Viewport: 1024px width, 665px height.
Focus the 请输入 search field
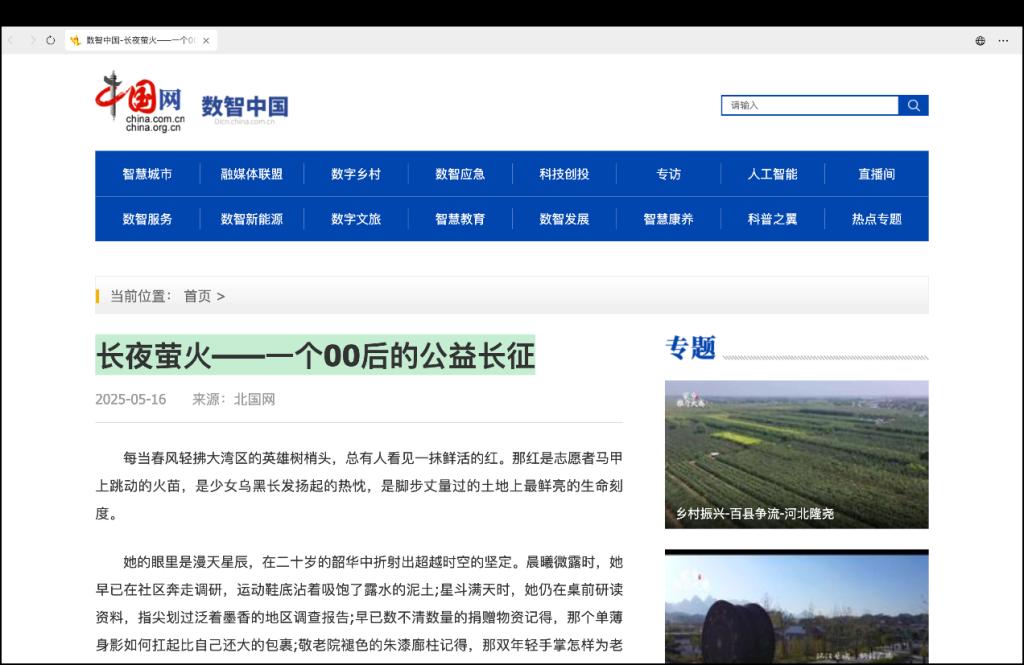tap(810, 105)
